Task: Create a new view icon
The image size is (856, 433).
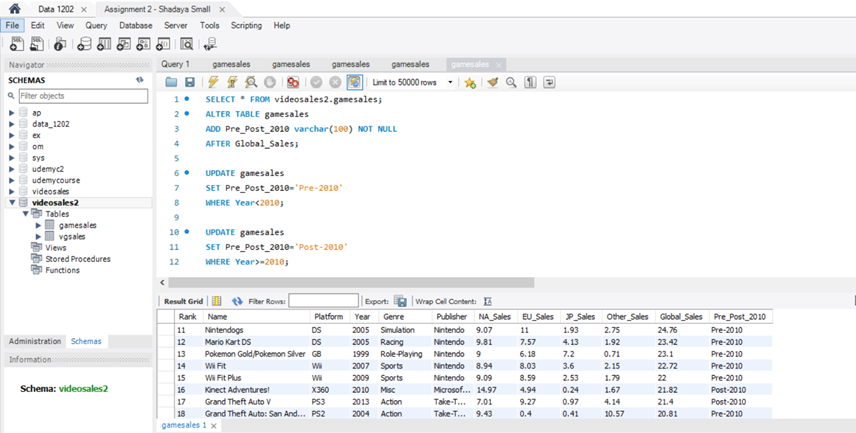Action: 123,44
